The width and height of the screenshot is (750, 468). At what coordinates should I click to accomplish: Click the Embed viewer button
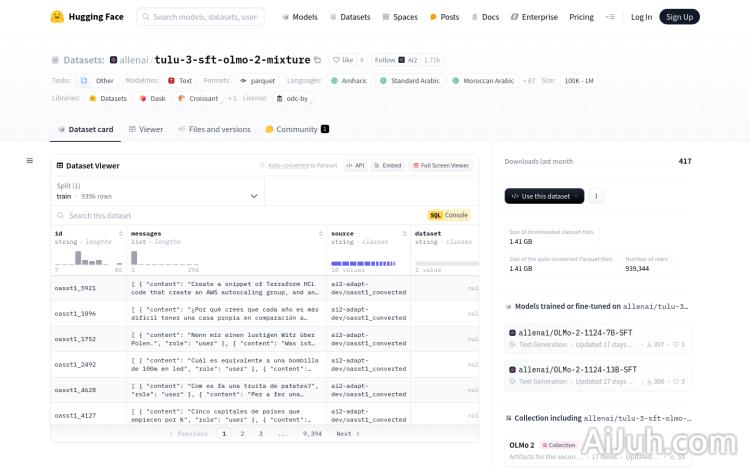click(388, 165)
